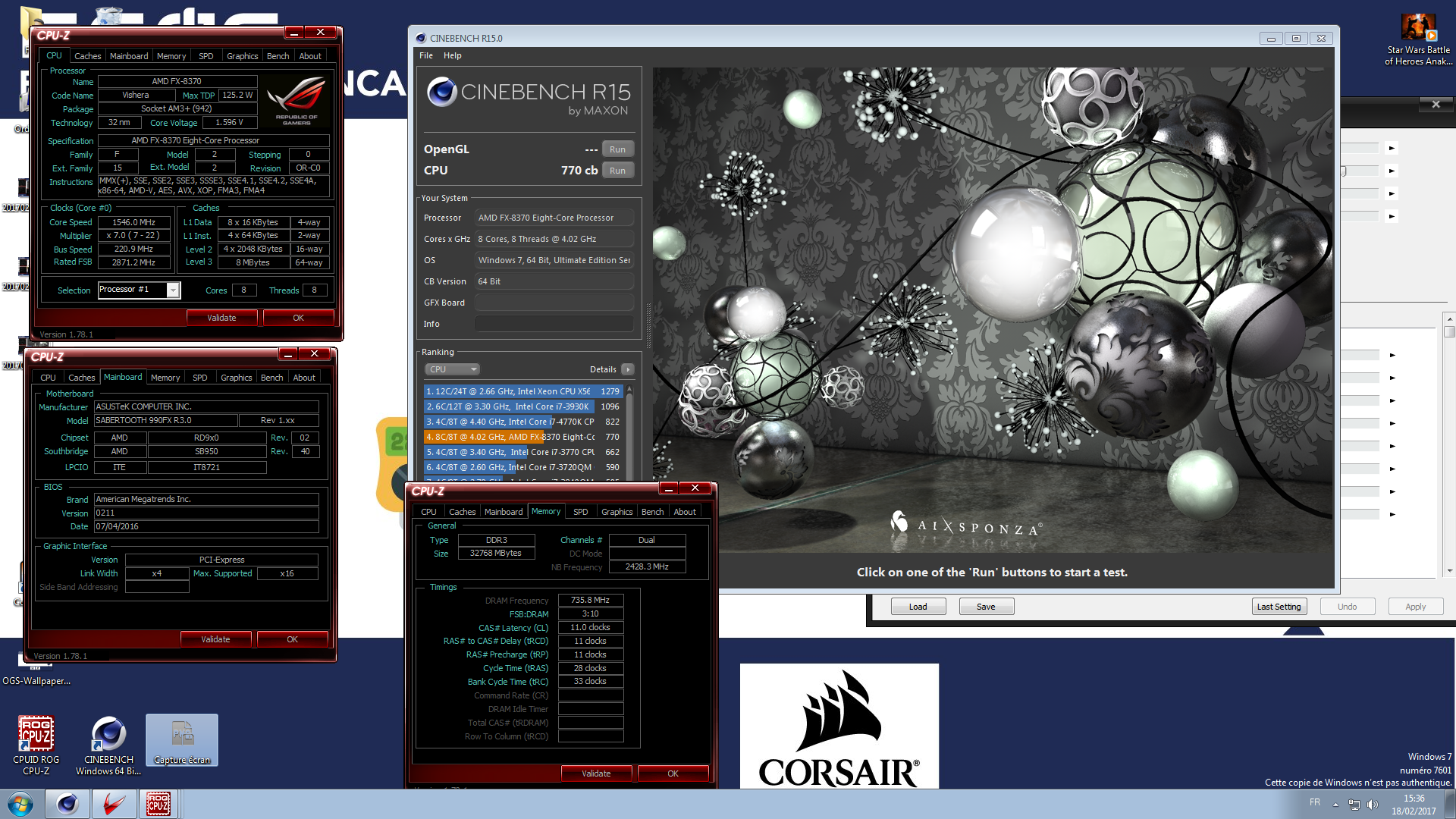Run the OpenGL test in Cinebench
This screenshot has height=819, width=1456.
(618, 149)
